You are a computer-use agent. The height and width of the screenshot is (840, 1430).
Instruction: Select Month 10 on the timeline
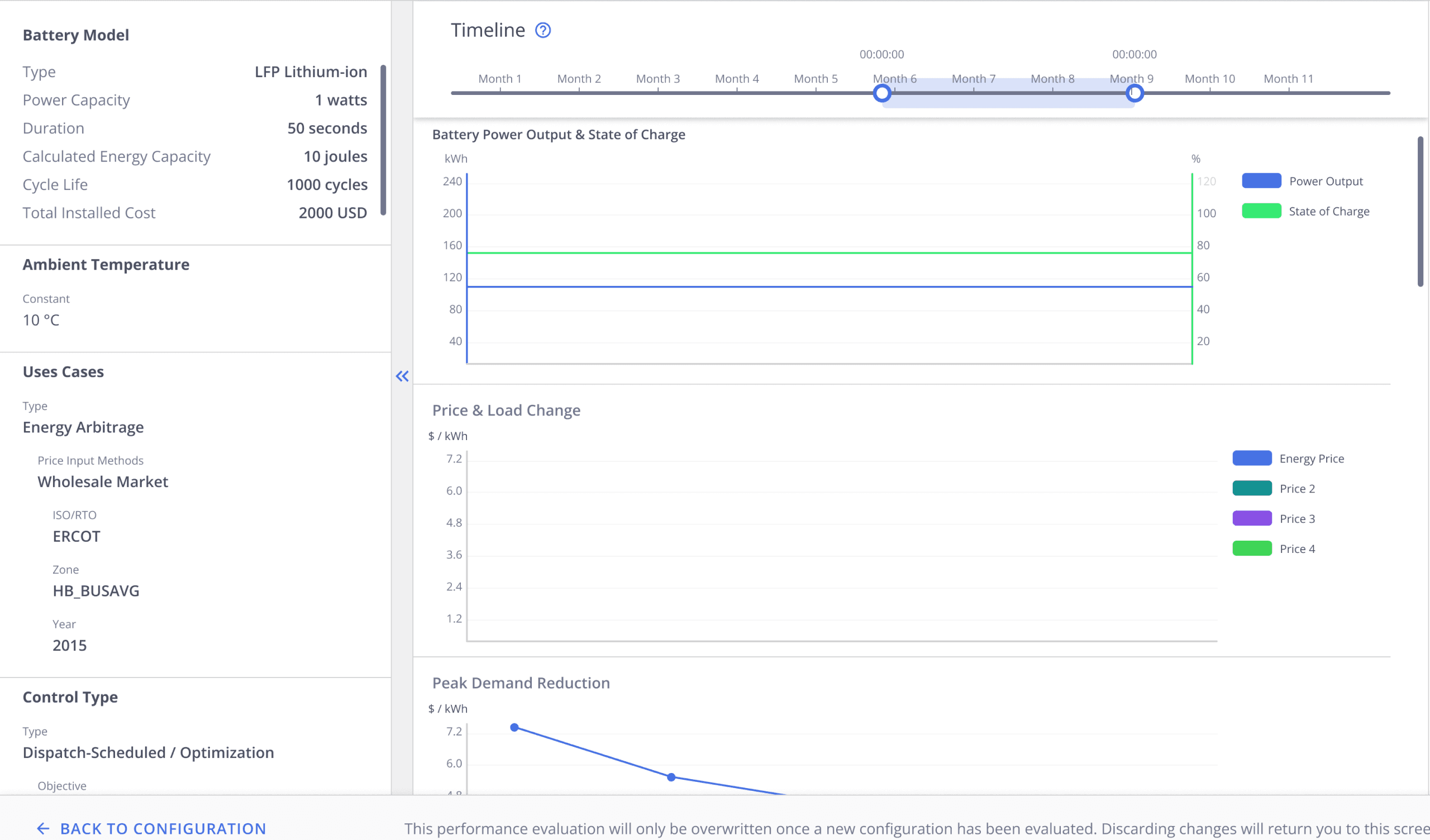coord(1210,79)
